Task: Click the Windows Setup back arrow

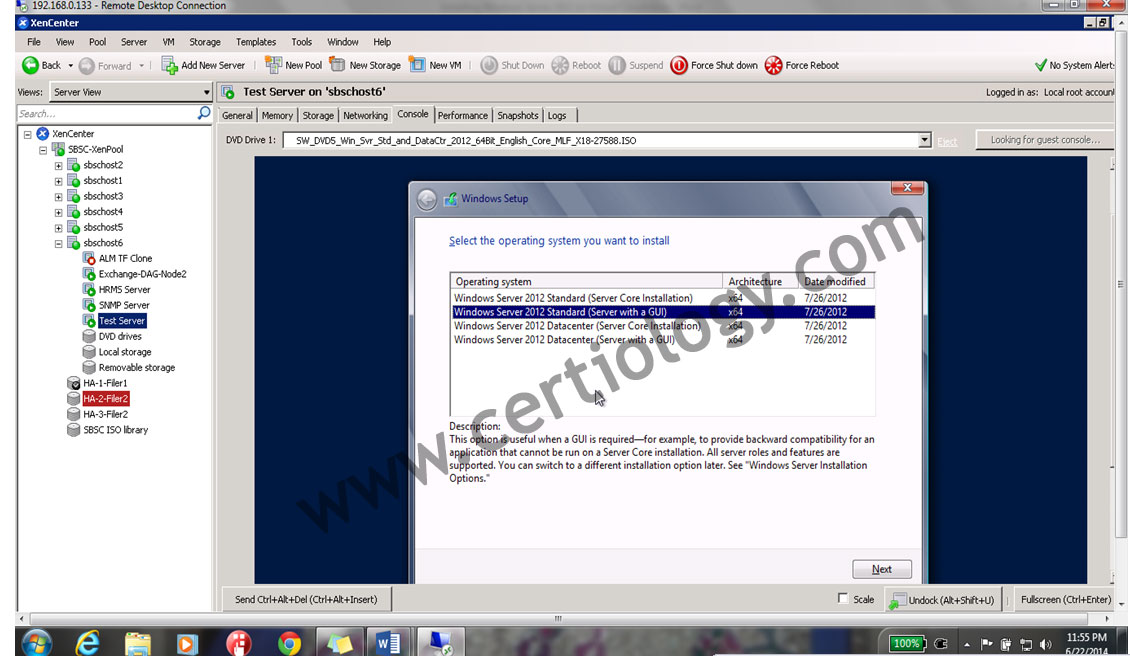Action: click(x=427, y=200)
